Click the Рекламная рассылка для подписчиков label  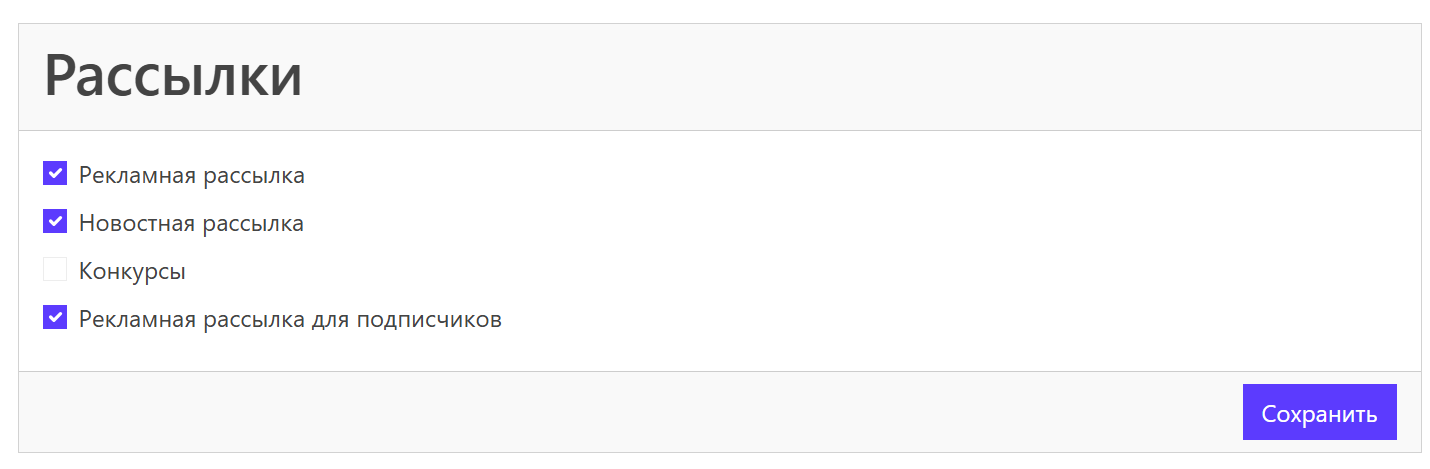[290, 320]
